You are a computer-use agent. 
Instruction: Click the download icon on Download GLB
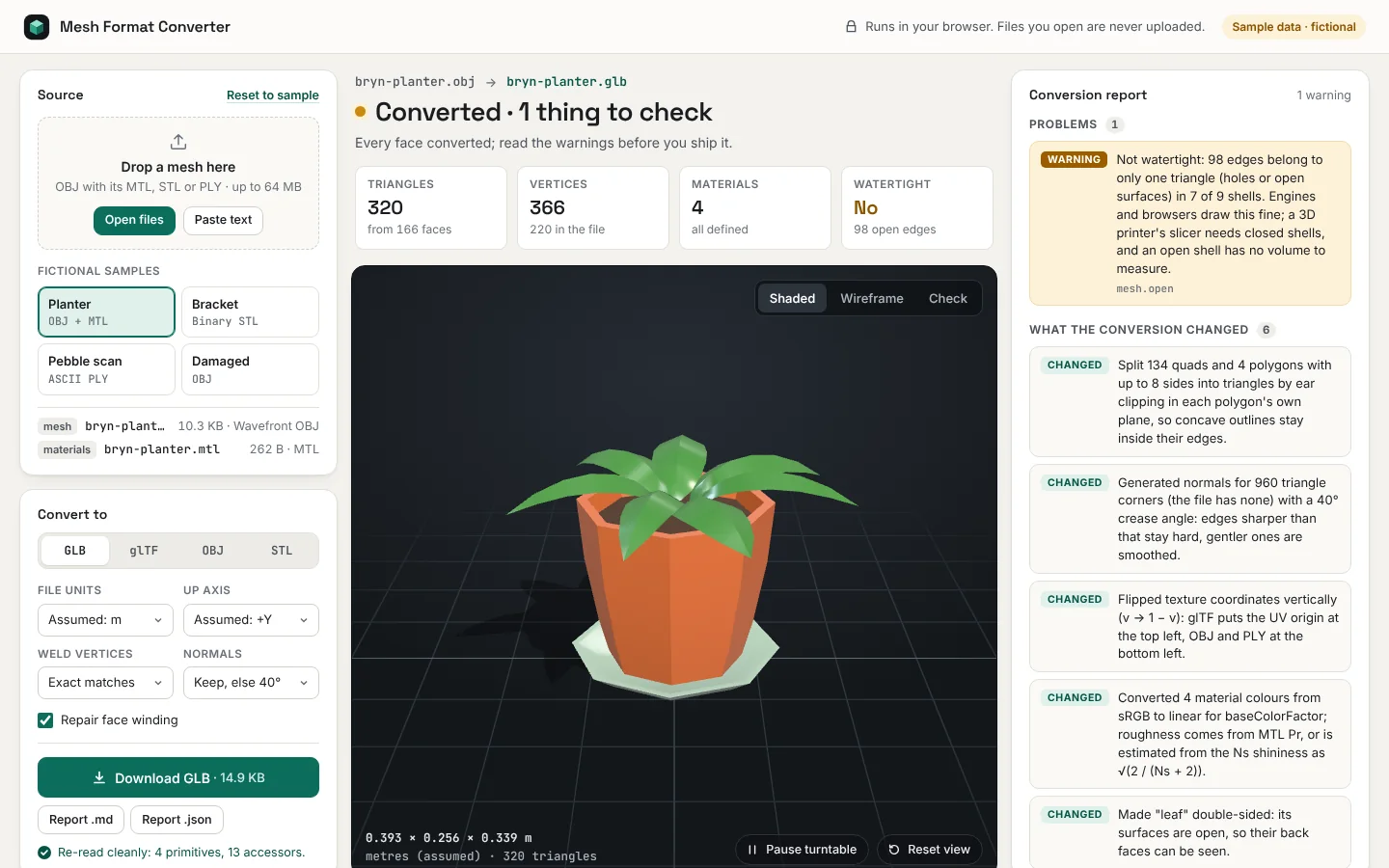coord(99,777)
